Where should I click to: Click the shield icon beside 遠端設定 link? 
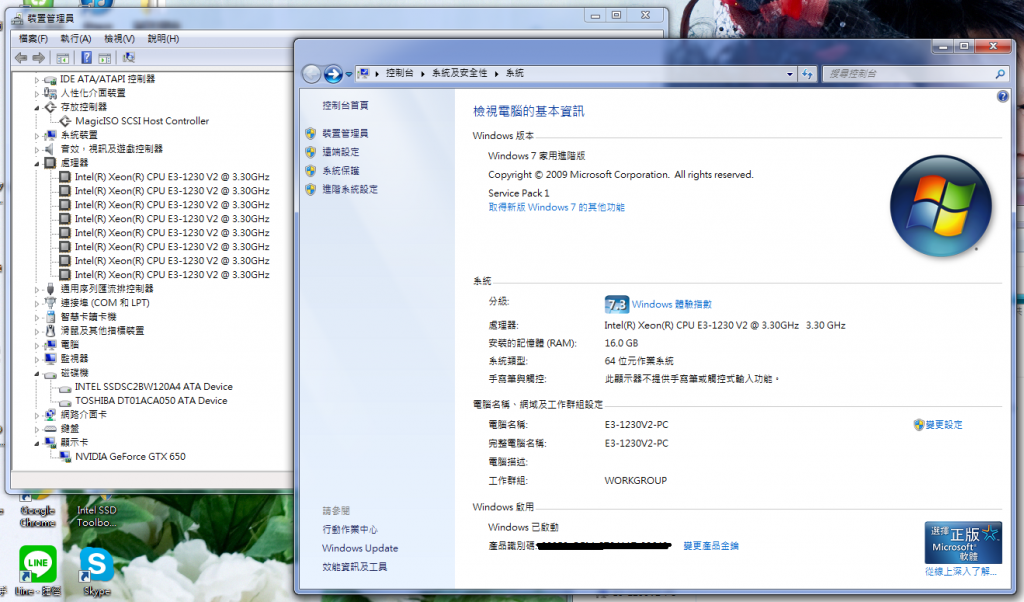click(310, 152)
